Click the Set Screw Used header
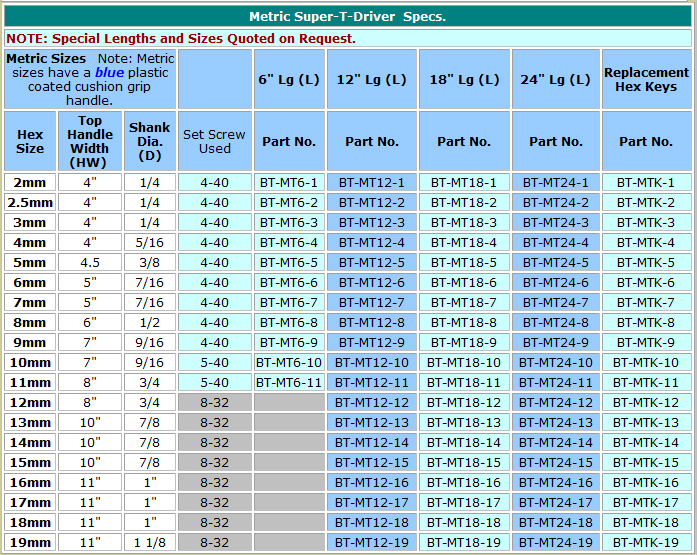 coord(214,141)
